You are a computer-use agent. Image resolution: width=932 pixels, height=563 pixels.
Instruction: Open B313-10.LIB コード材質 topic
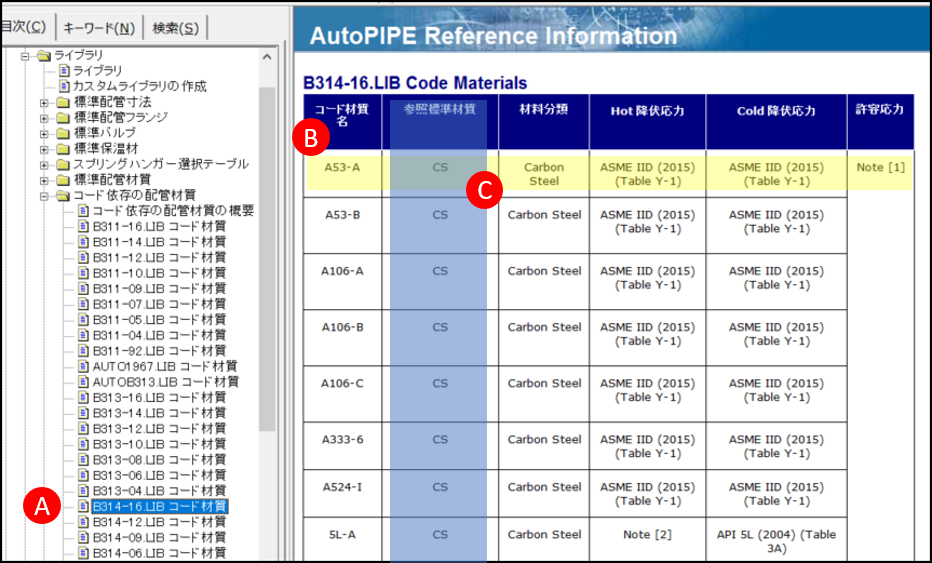[159, 444]
